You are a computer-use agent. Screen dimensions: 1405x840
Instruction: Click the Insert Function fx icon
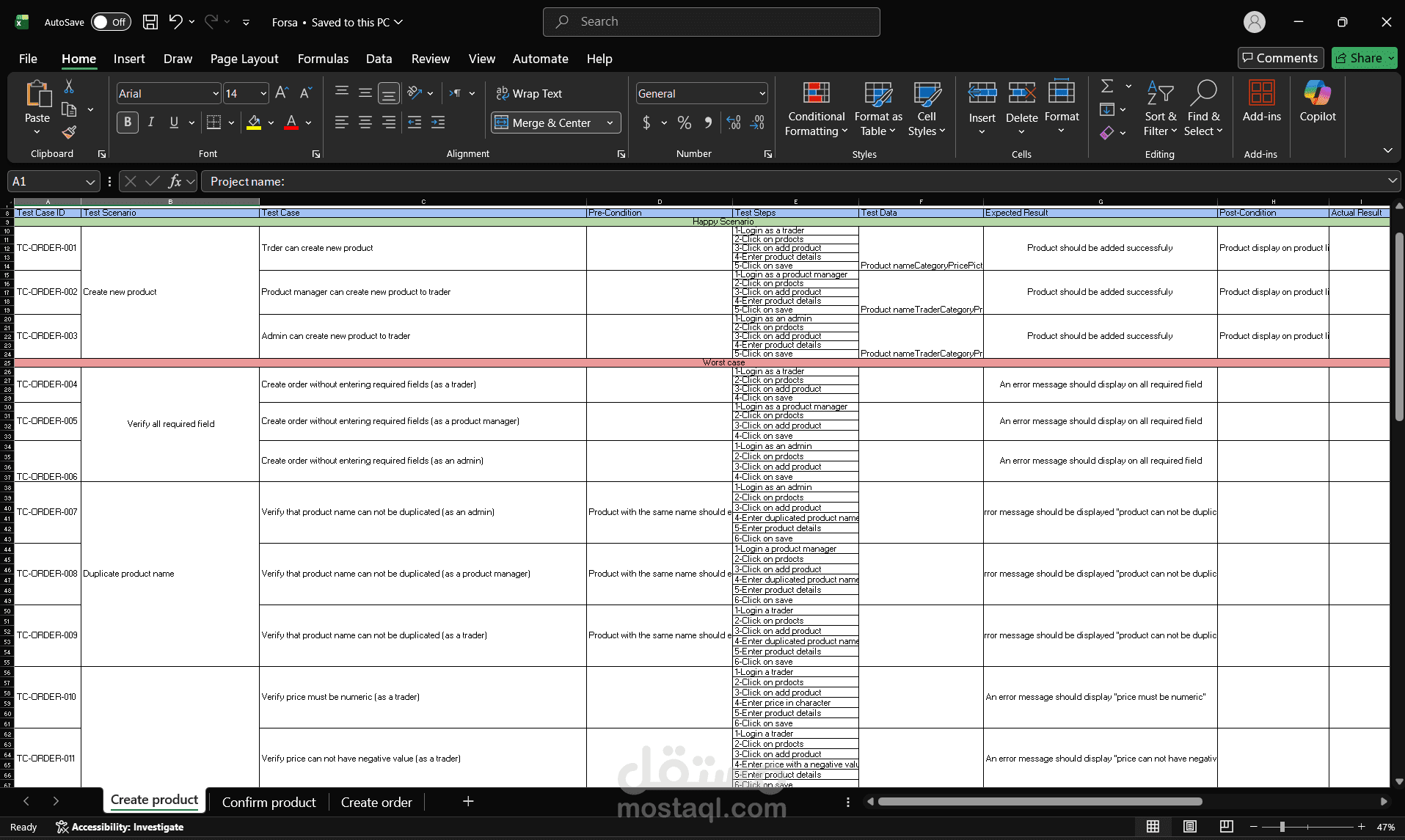[175, 181]
